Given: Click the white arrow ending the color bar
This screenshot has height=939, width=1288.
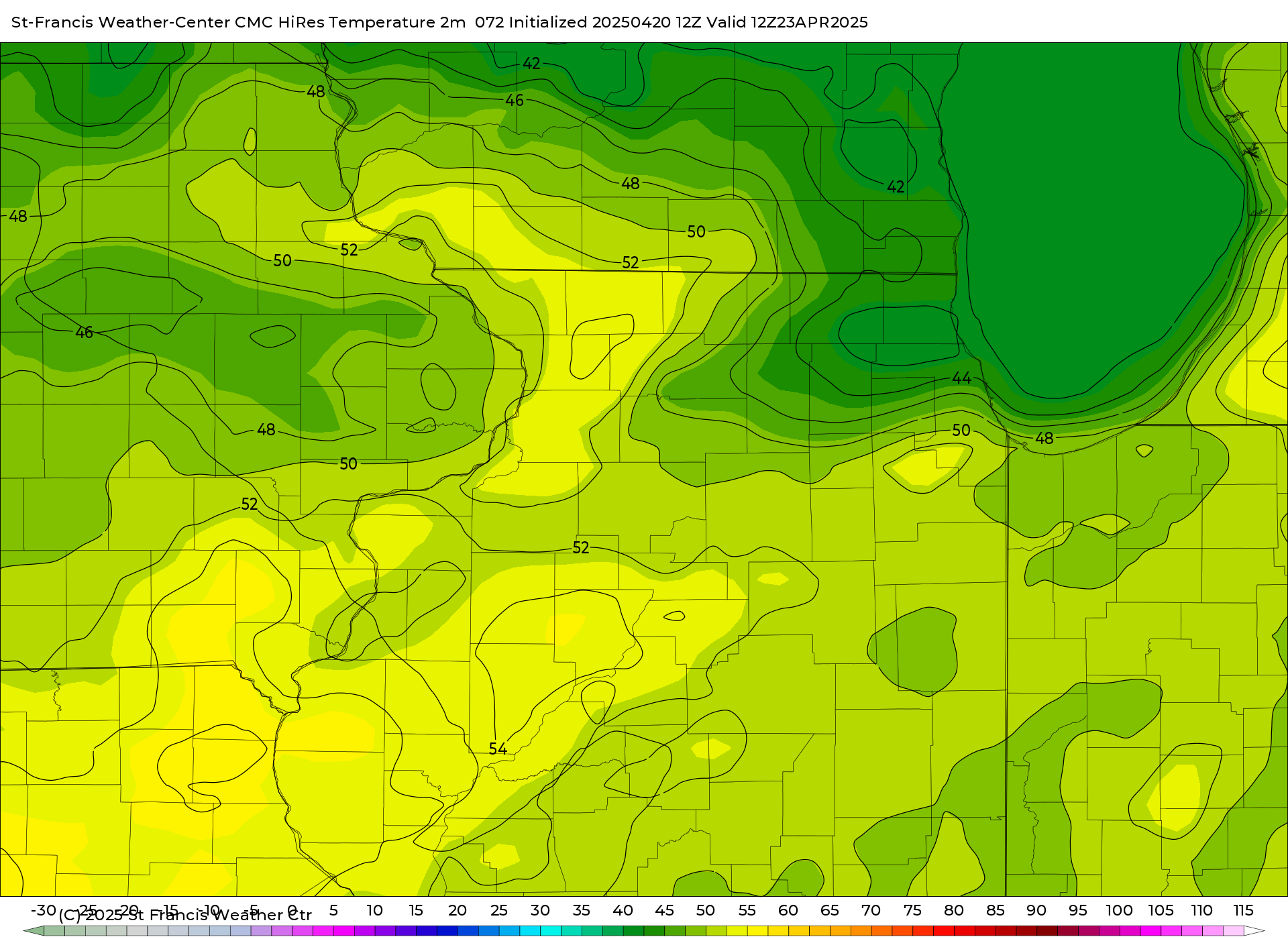Looking at the screenshot, I should [1254, 931].
